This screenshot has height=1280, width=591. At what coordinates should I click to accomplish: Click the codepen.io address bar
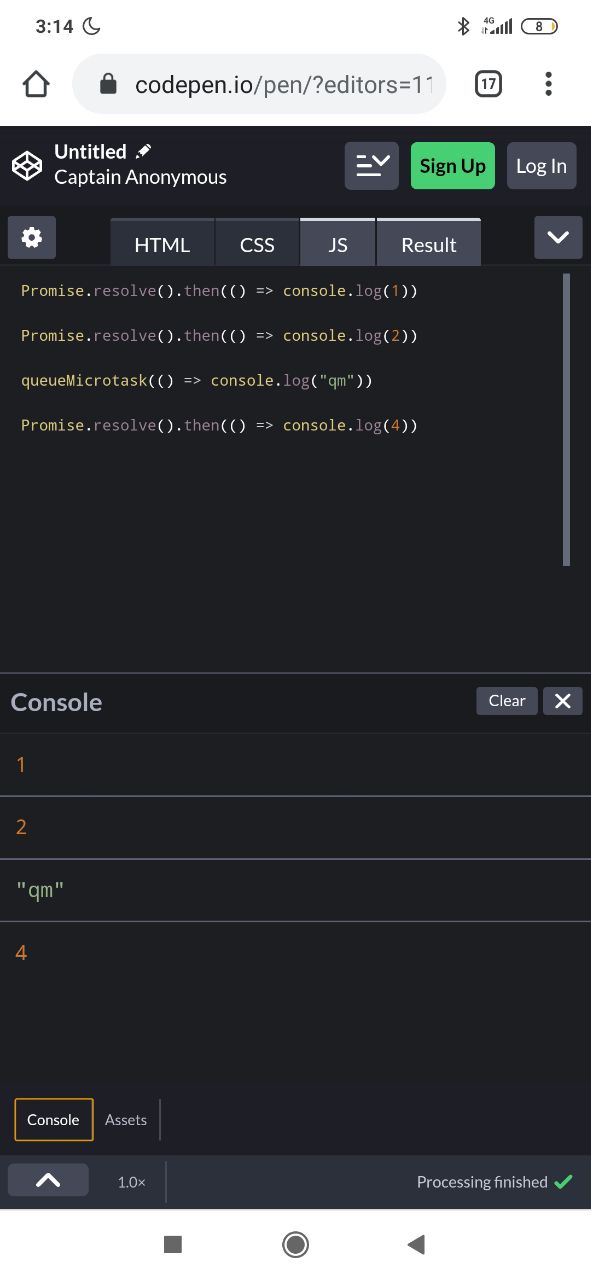[x=259, y=85]
